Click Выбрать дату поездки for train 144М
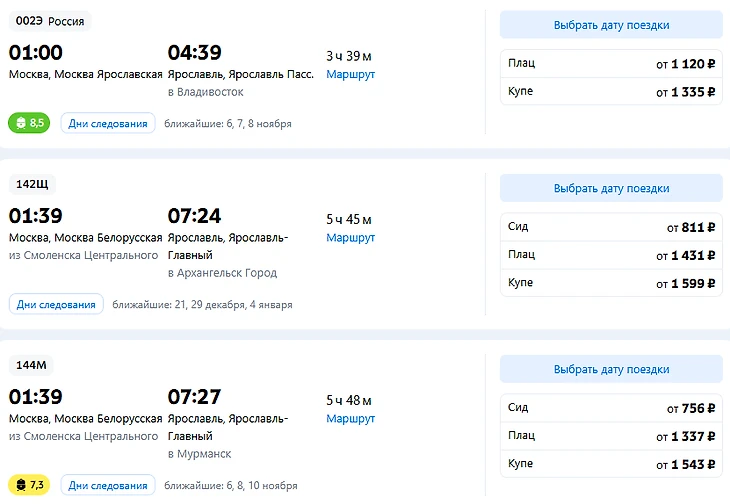 coord(611,369)
